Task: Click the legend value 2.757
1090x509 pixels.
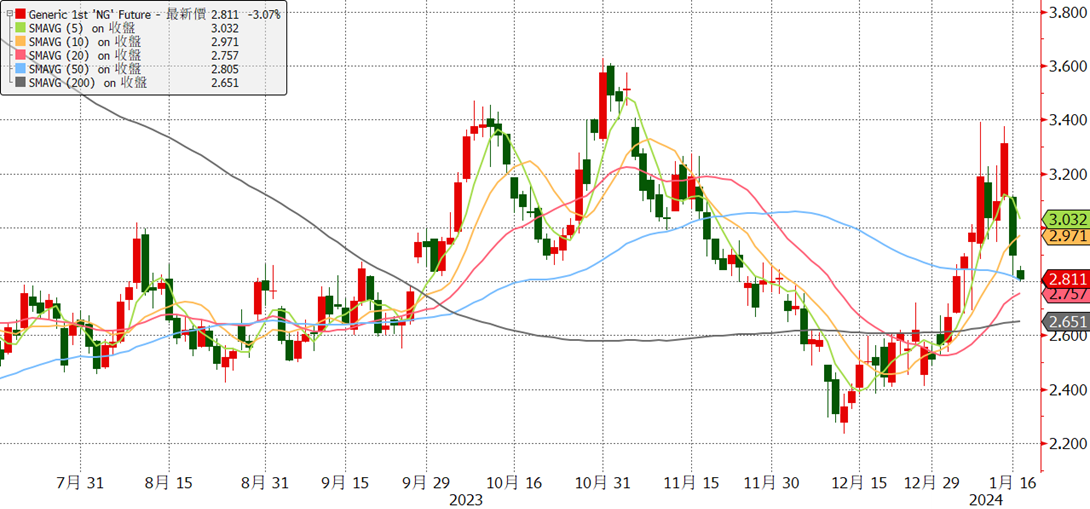Action: (225, 55)
